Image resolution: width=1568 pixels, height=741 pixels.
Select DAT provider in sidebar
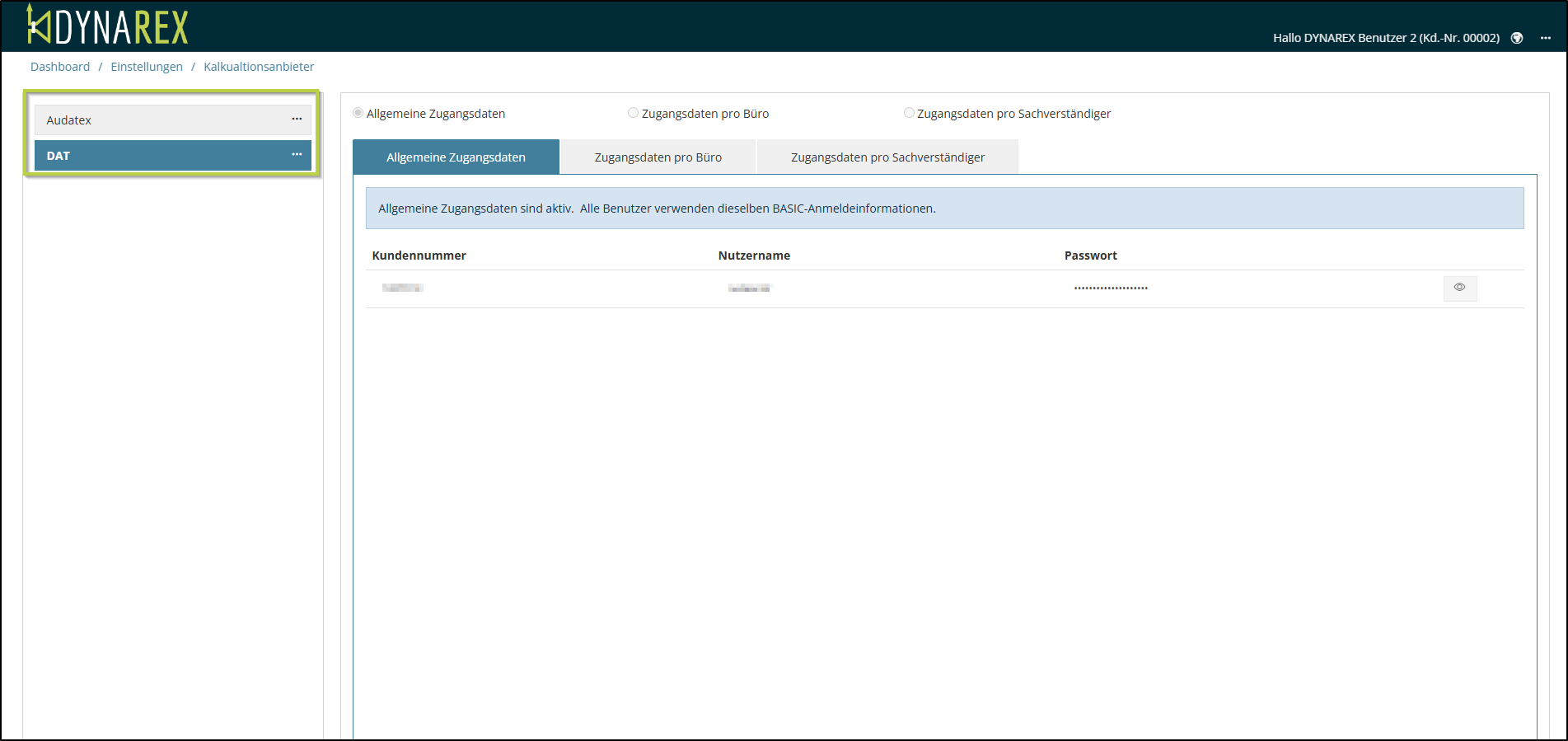point(157,156)
